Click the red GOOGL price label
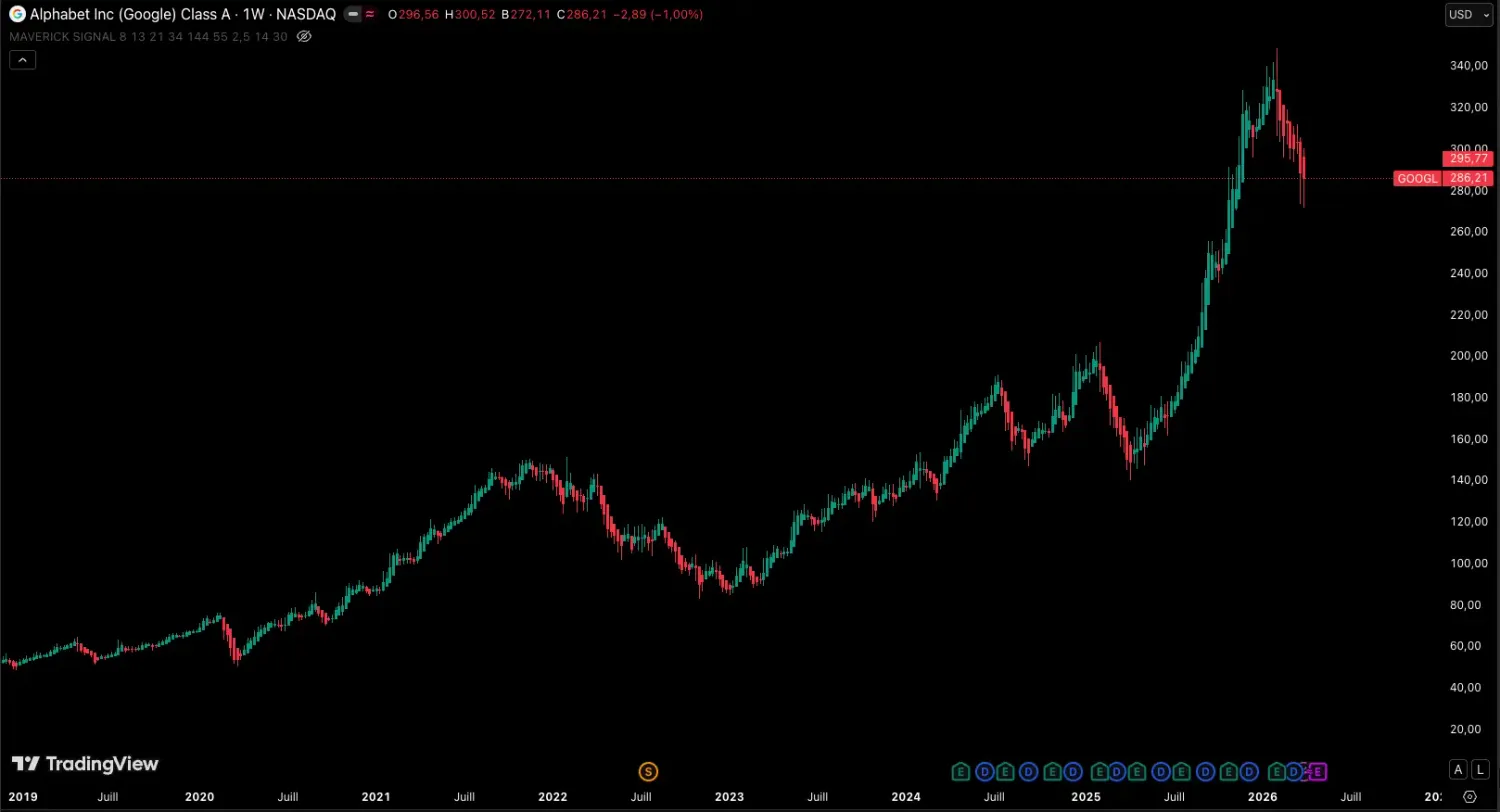Image resolution: width=1500 pixels, height=812 pixels. [1418, 179]
